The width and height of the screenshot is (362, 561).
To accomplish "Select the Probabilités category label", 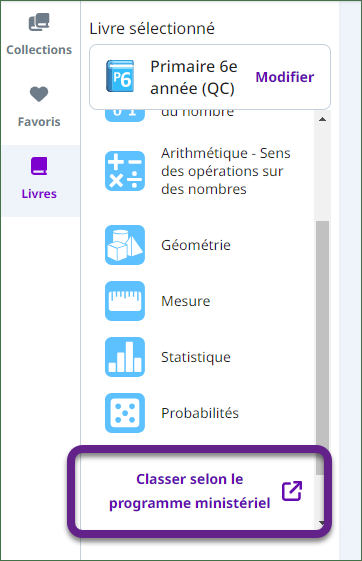I will pyautogui.click(x=200, y=413).
